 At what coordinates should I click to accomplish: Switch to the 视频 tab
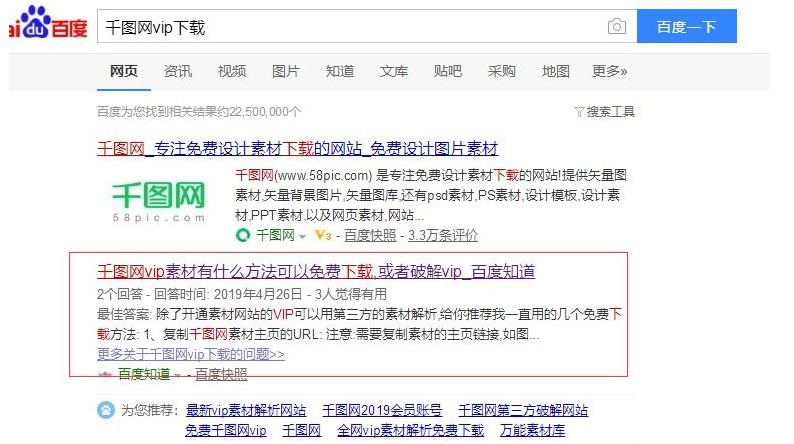232,71
